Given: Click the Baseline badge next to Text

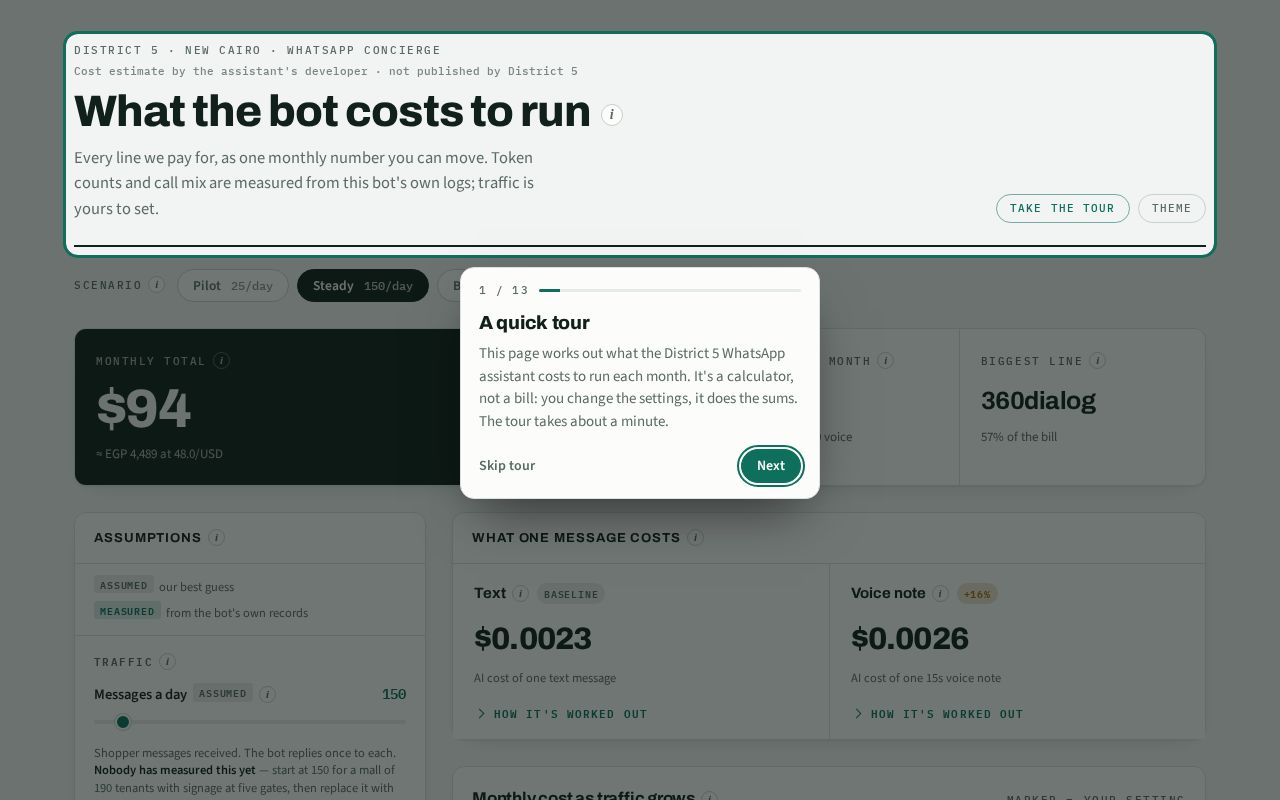Looking at the screenshot, I should pos(571,594).
